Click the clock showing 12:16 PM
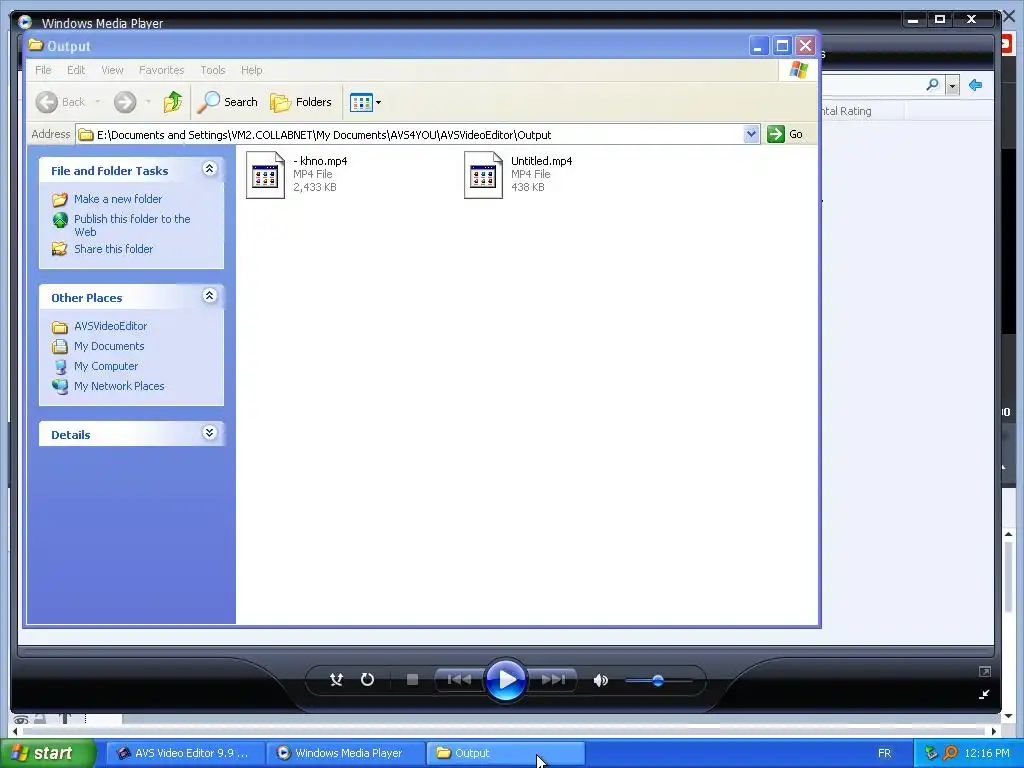1024x768 pixels. tap(987, 753)
